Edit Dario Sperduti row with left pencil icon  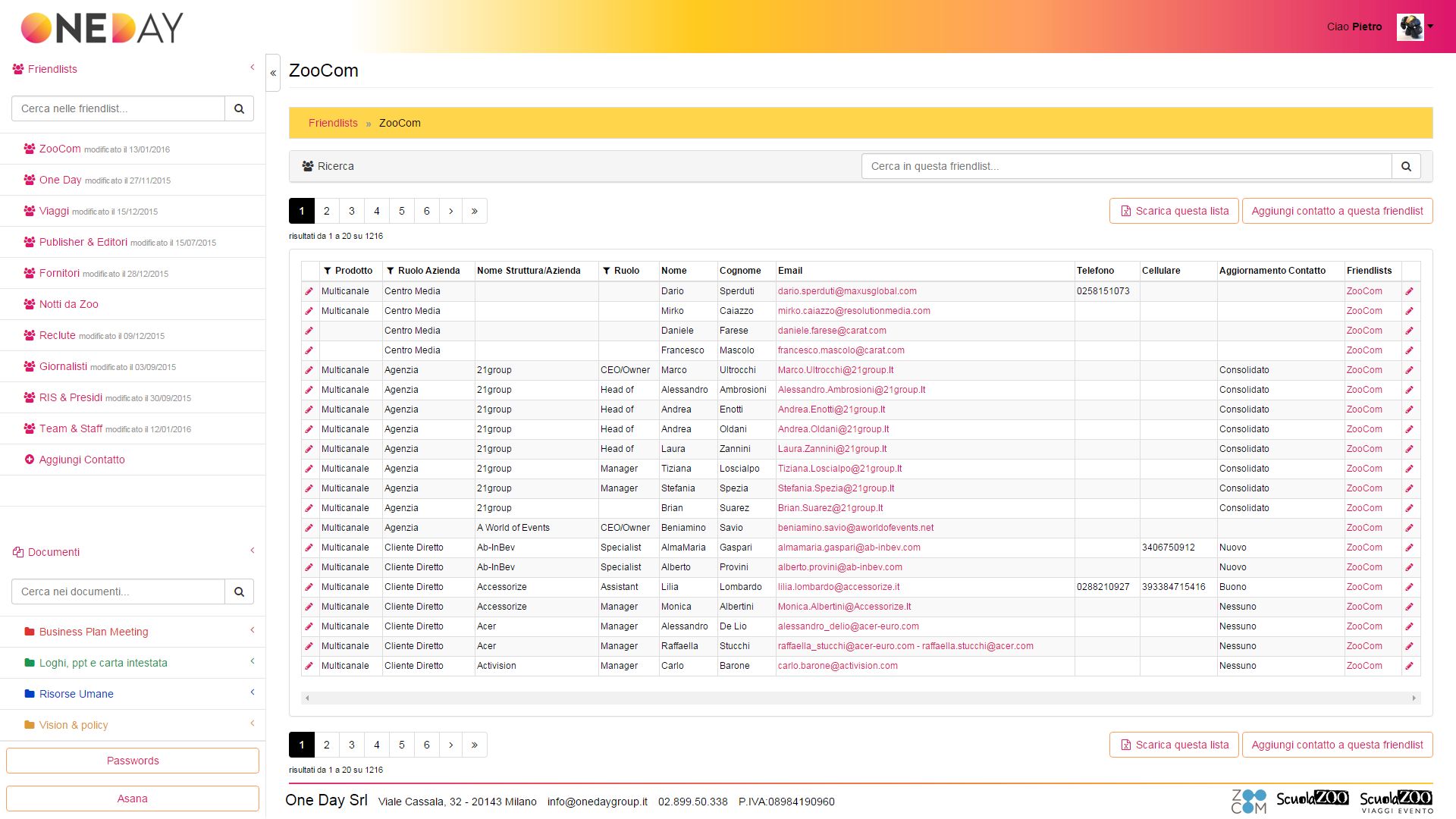click(x=309, y=291)
